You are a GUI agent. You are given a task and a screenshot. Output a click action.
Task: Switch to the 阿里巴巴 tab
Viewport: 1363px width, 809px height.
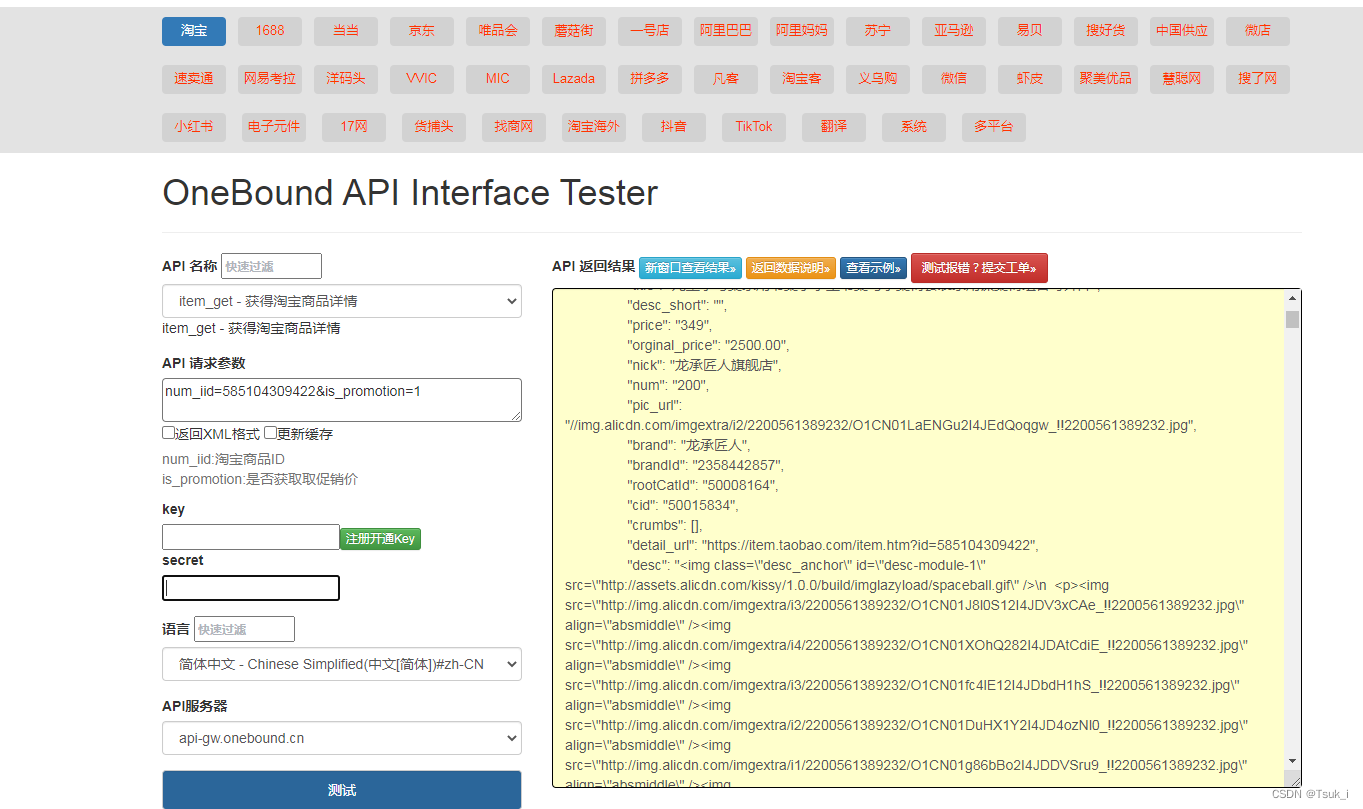(x=726, y=31)
